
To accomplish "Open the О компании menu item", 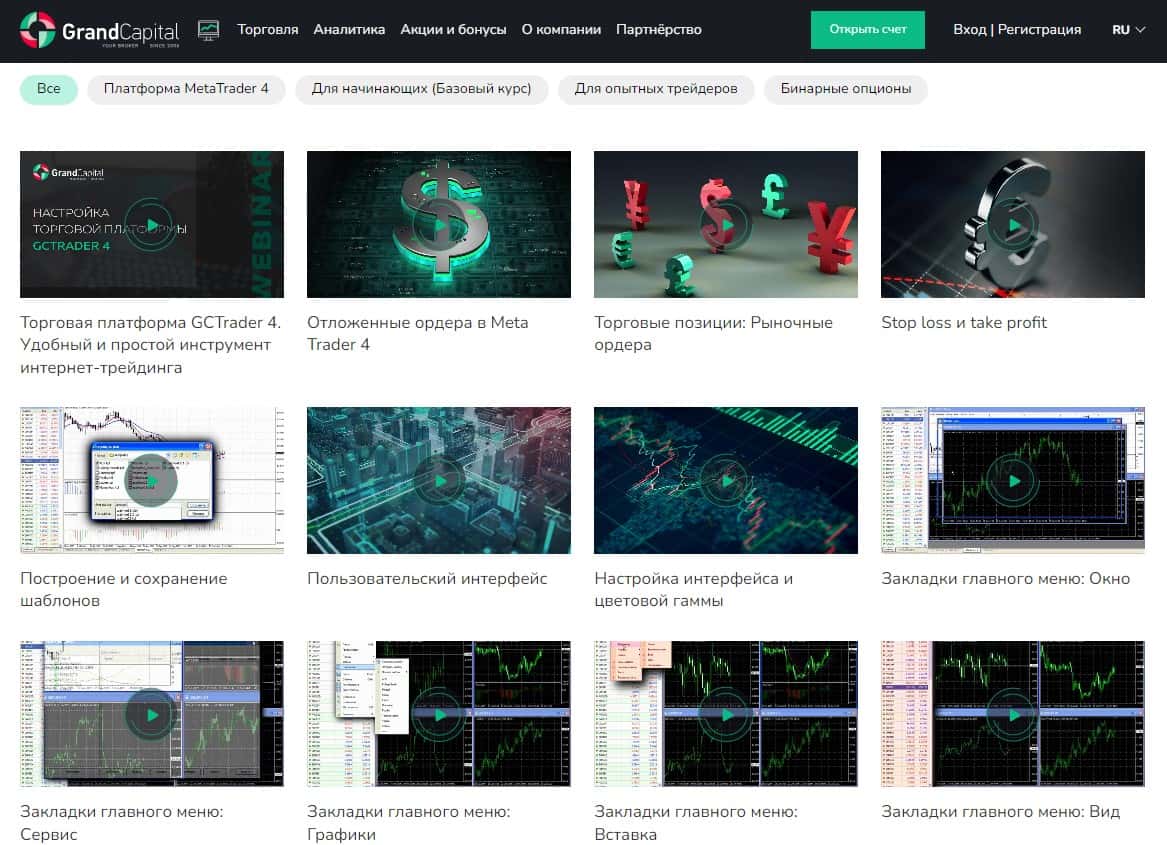I will point(561,30).
